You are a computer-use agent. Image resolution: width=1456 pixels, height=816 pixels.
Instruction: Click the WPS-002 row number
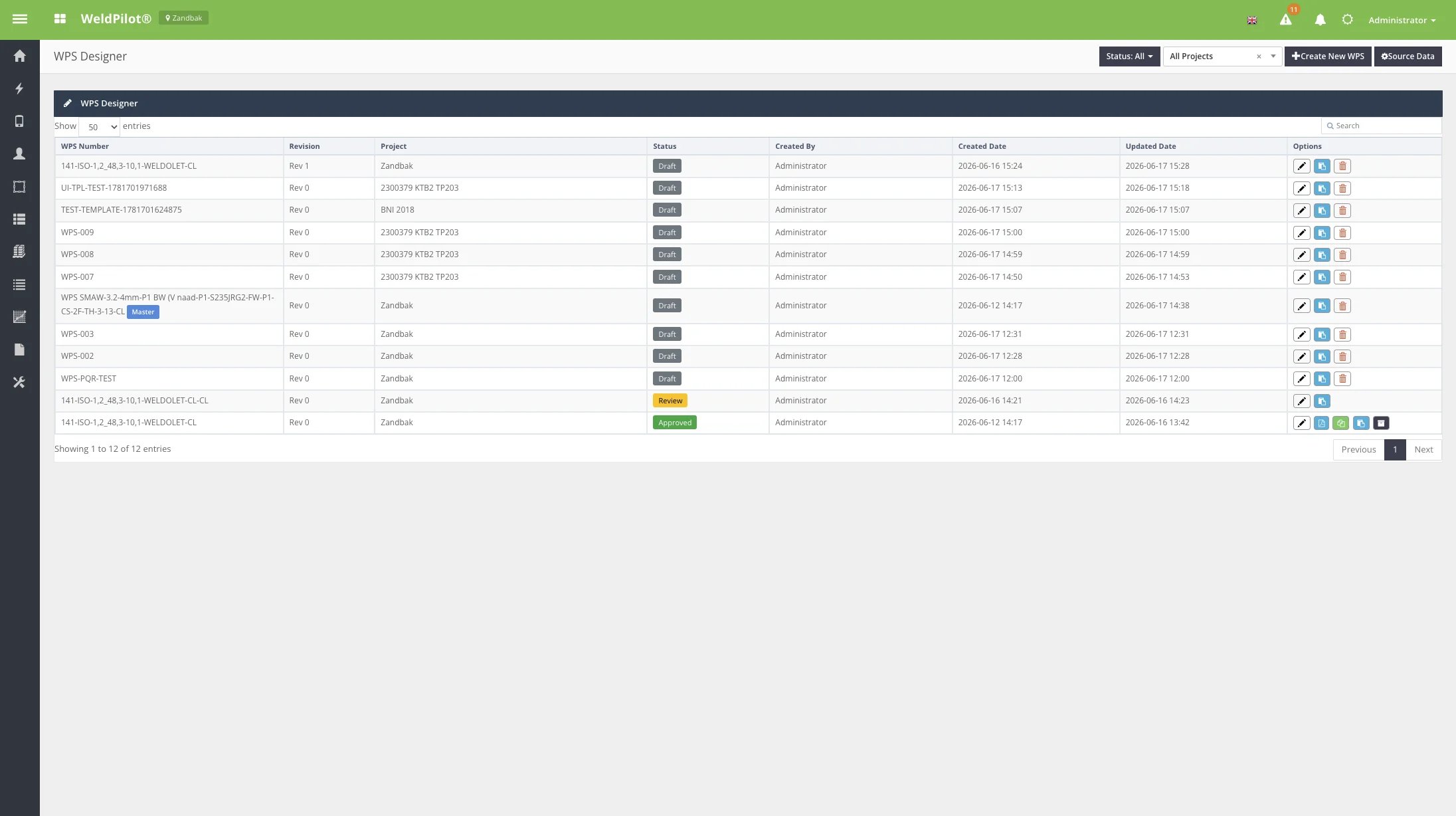coord(77,356)
